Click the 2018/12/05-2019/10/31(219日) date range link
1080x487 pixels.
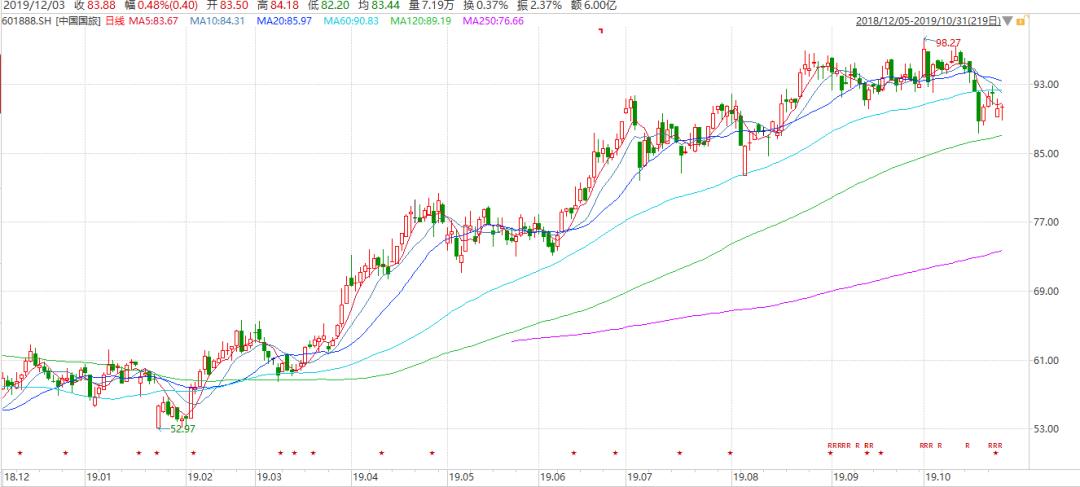point(928,21)
